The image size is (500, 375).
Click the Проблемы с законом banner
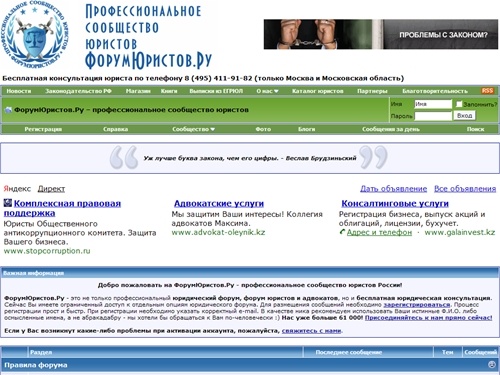(381, 34)
